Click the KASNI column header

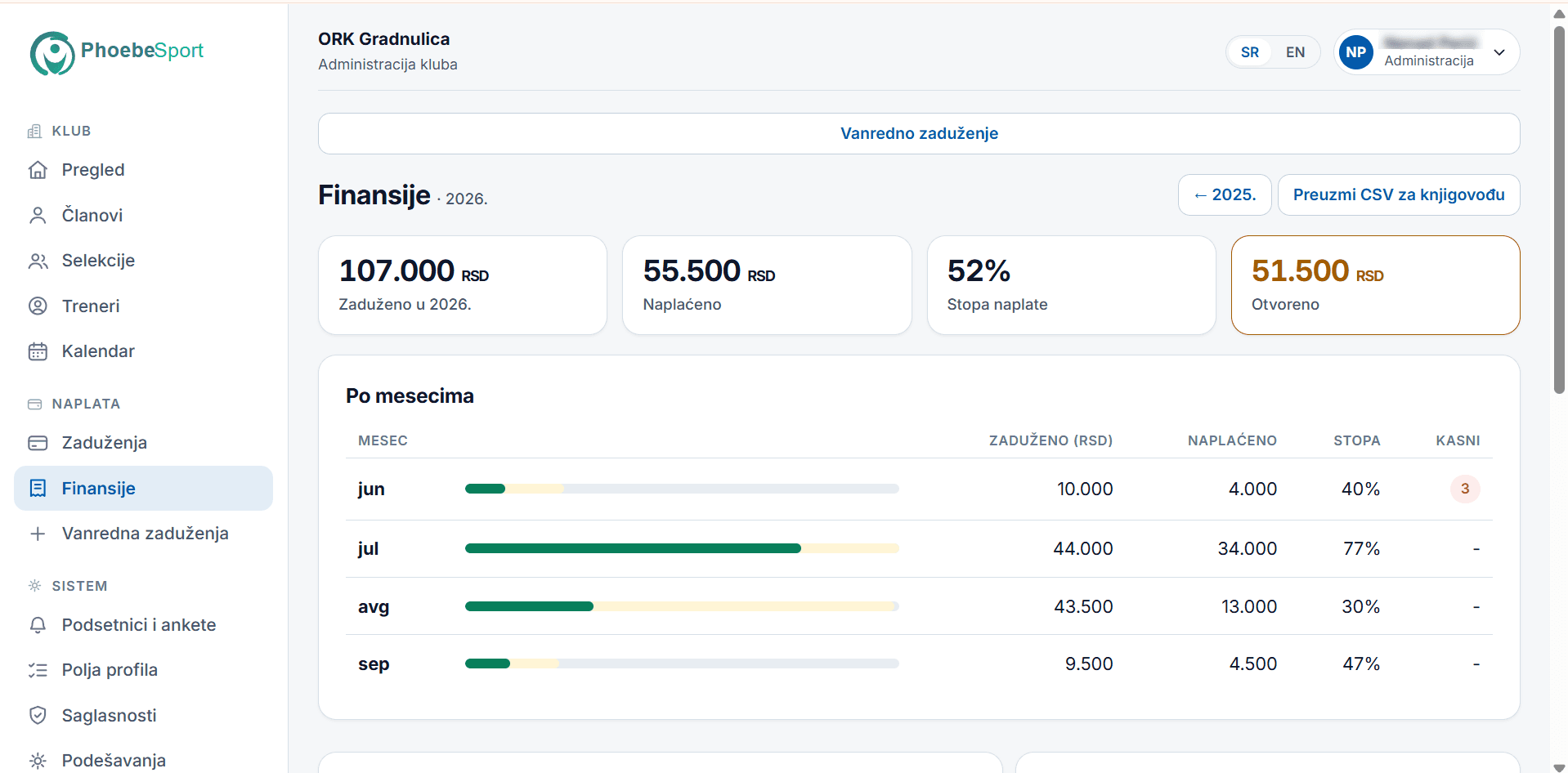(x=1458, y=440)
